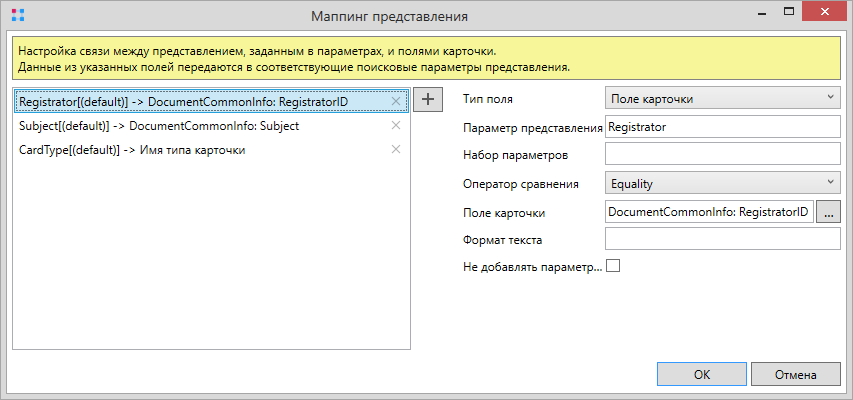Add a new mapping with plus button
The image size is (853, 400).
pyautogui.click(x=428, y=99)
